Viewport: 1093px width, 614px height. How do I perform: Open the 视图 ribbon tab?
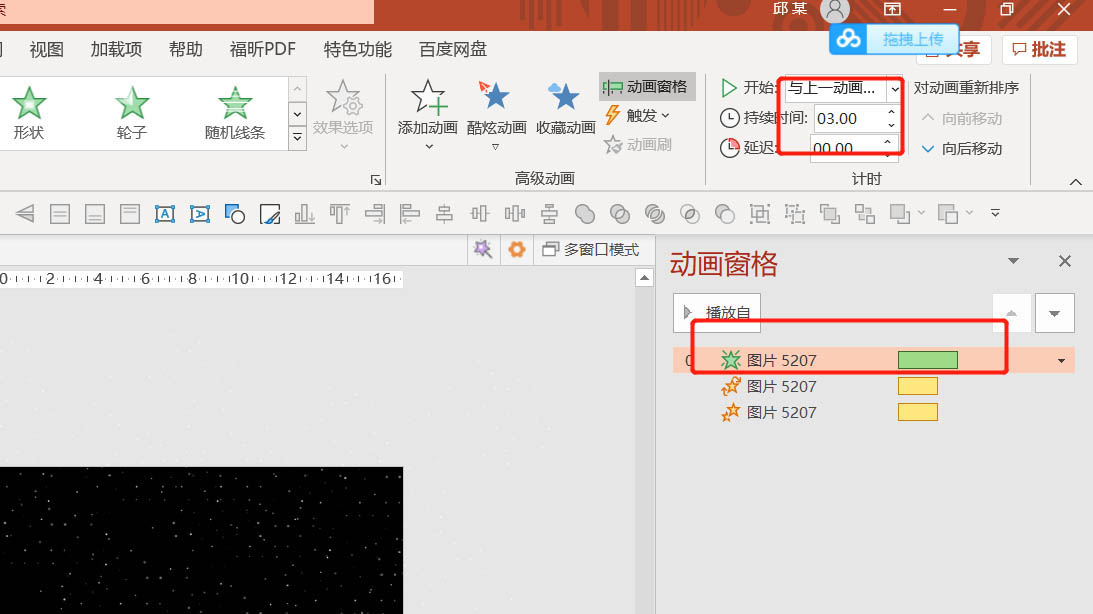(x=47, y=49)
